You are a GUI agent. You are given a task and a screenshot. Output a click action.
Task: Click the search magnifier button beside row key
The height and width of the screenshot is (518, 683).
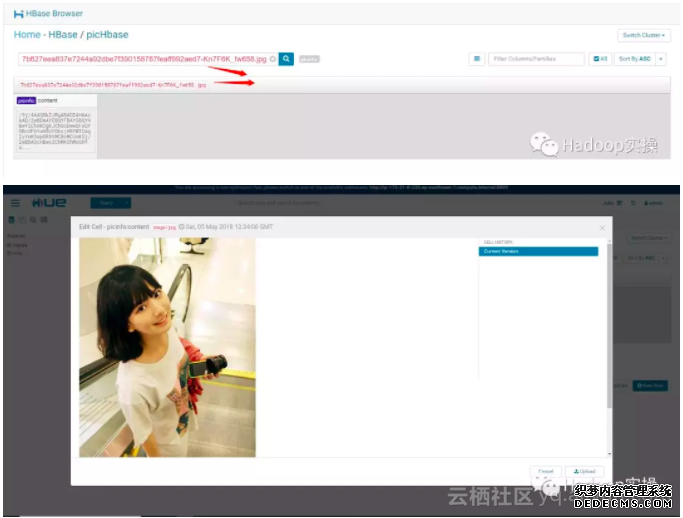pos(286,59)
